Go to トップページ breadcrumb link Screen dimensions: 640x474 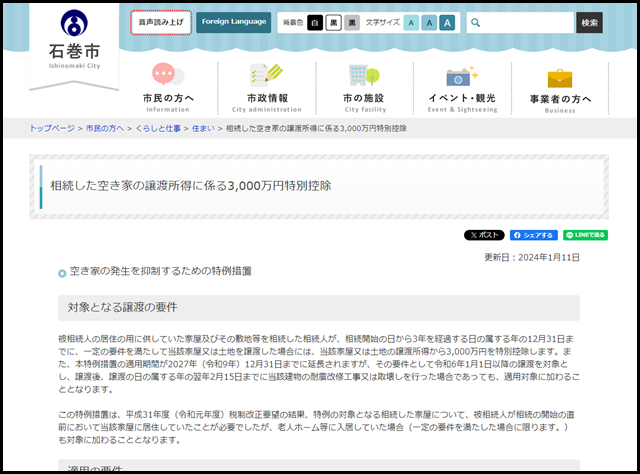click(x=52, y=128)
